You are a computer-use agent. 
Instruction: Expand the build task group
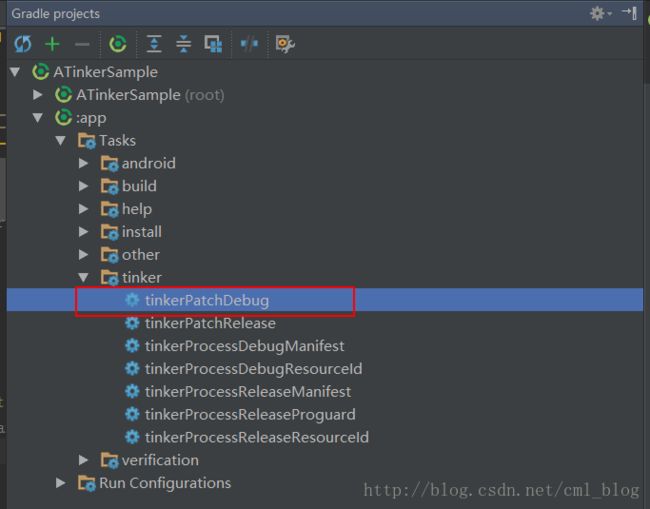pos(83,186)
